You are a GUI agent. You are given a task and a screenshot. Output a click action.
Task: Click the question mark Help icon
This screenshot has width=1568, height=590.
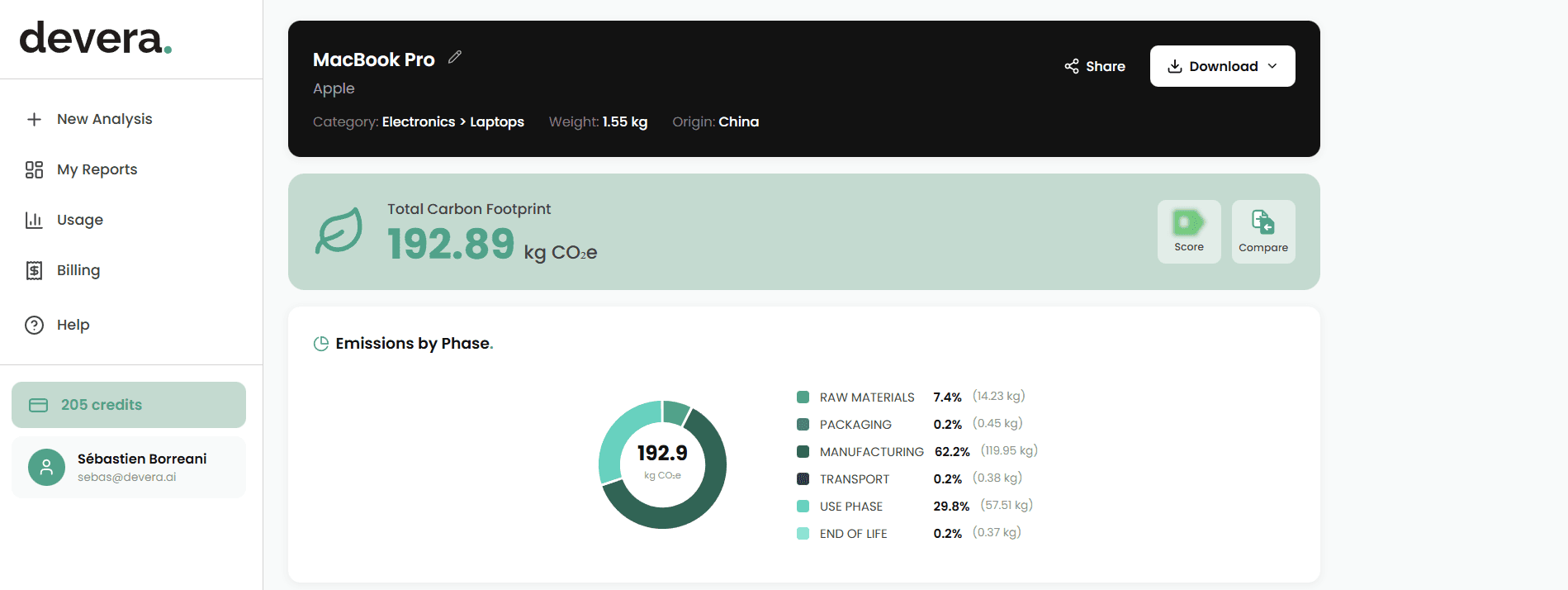pyautogui.click(x=34, y=325)
